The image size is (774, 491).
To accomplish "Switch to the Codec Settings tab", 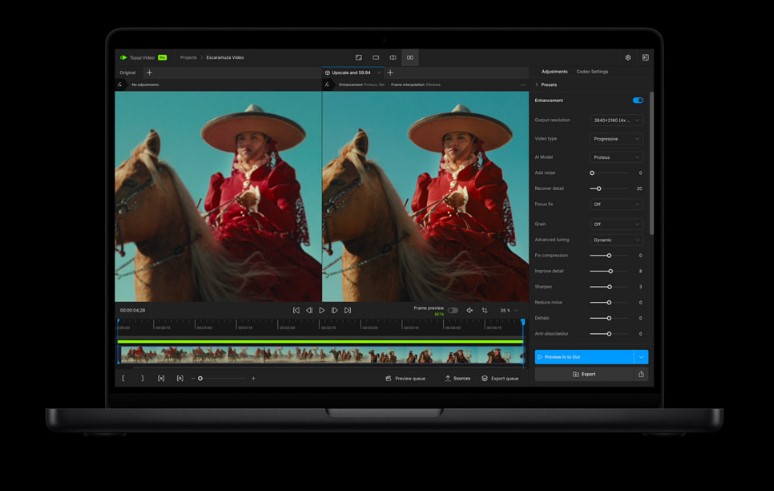I will (592, 72).
